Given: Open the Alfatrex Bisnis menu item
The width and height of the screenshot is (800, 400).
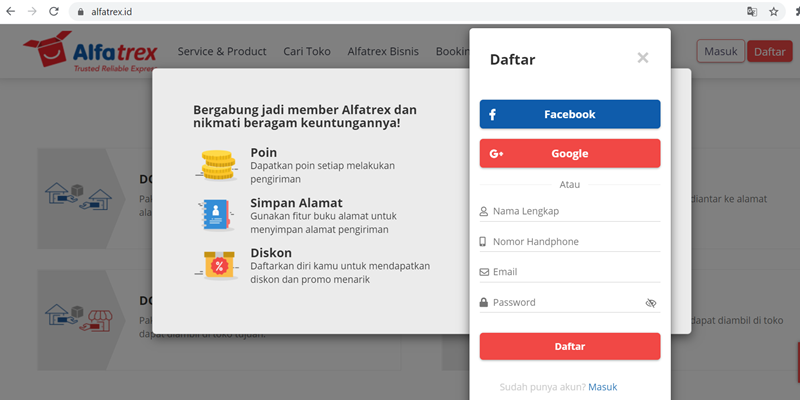Looking at the screenshot, I should click(383, 52).
